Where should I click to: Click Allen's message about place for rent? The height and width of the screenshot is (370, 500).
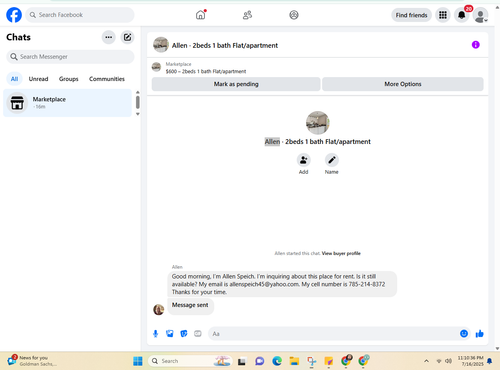282,284
